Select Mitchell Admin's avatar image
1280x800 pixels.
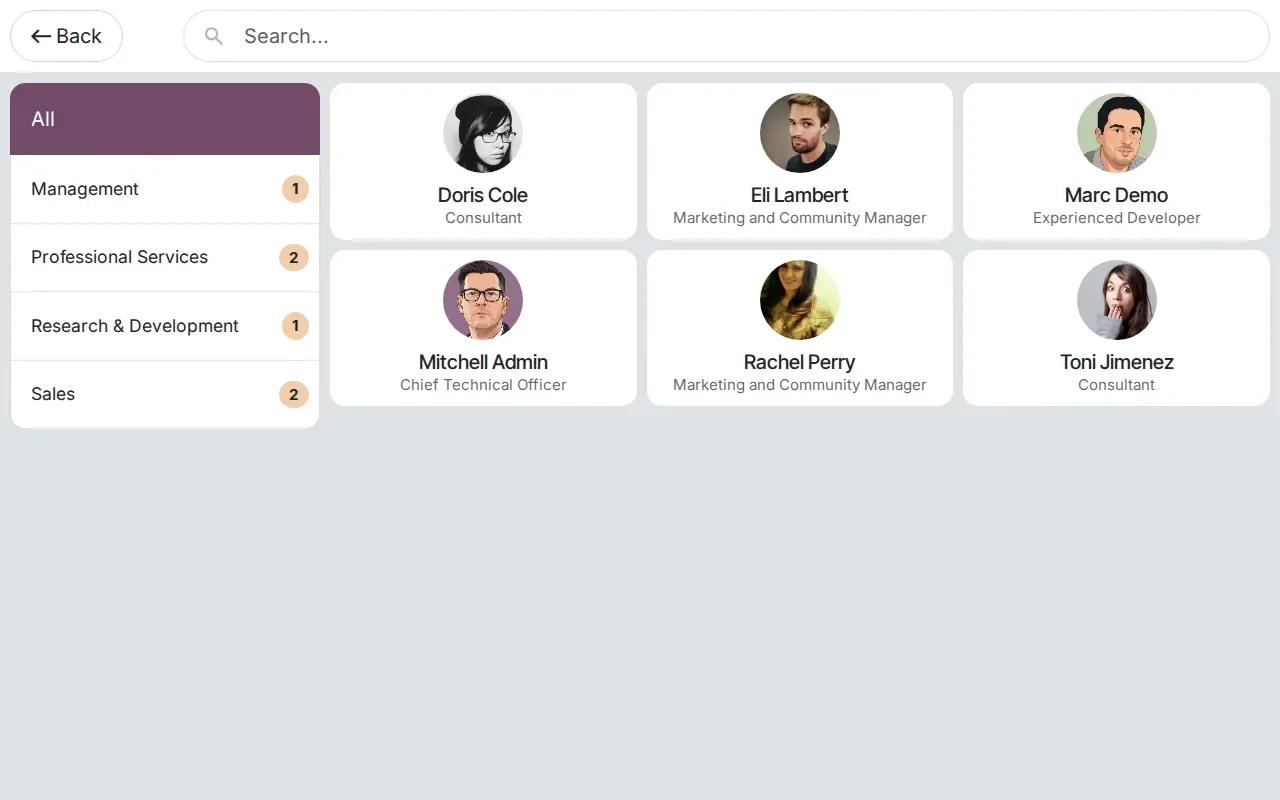(483, 300)
